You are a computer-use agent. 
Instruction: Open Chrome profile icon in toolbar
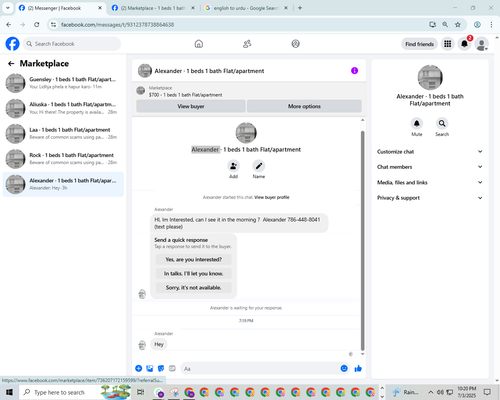coord(477,24)
